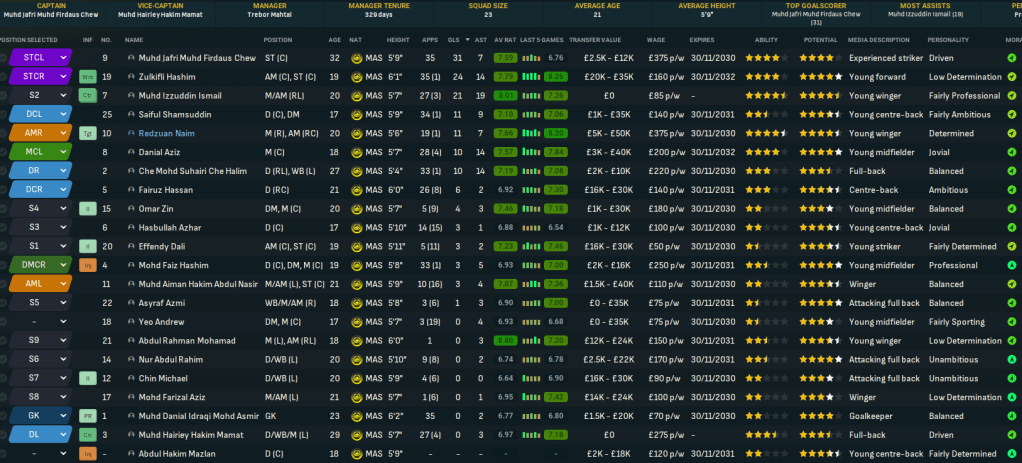Toggle the selection check for the STCL row
The width and height of the screenshot is (1022, 463).
click(3, 57)
